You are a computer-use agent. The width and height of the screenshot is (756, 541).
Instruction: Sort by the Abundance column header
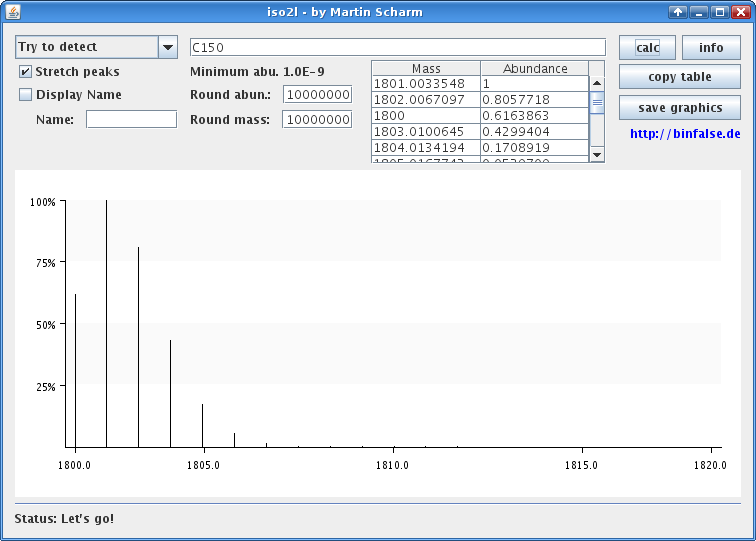point(534,69)
